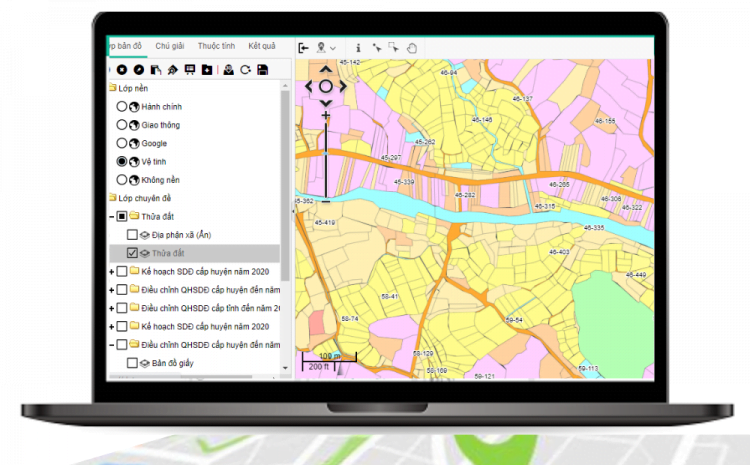Open the Thuộc tính tab
750x465 pixels.
(x=215, y=46)
